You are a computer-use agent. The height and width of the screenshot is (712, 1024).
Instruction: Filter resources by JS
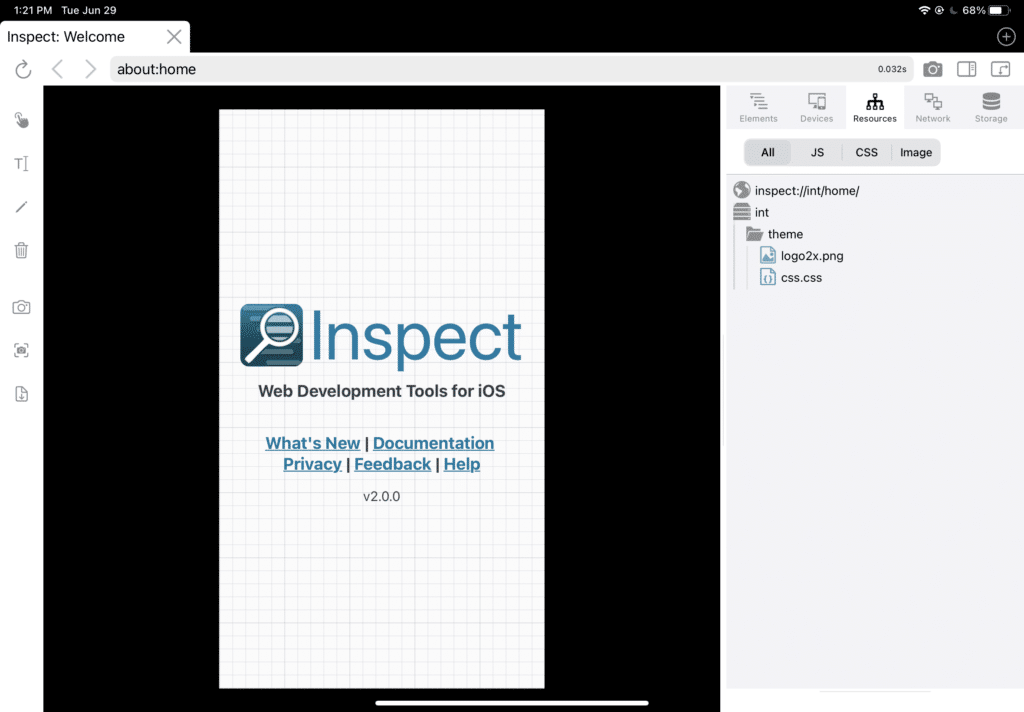pos(817,153)
